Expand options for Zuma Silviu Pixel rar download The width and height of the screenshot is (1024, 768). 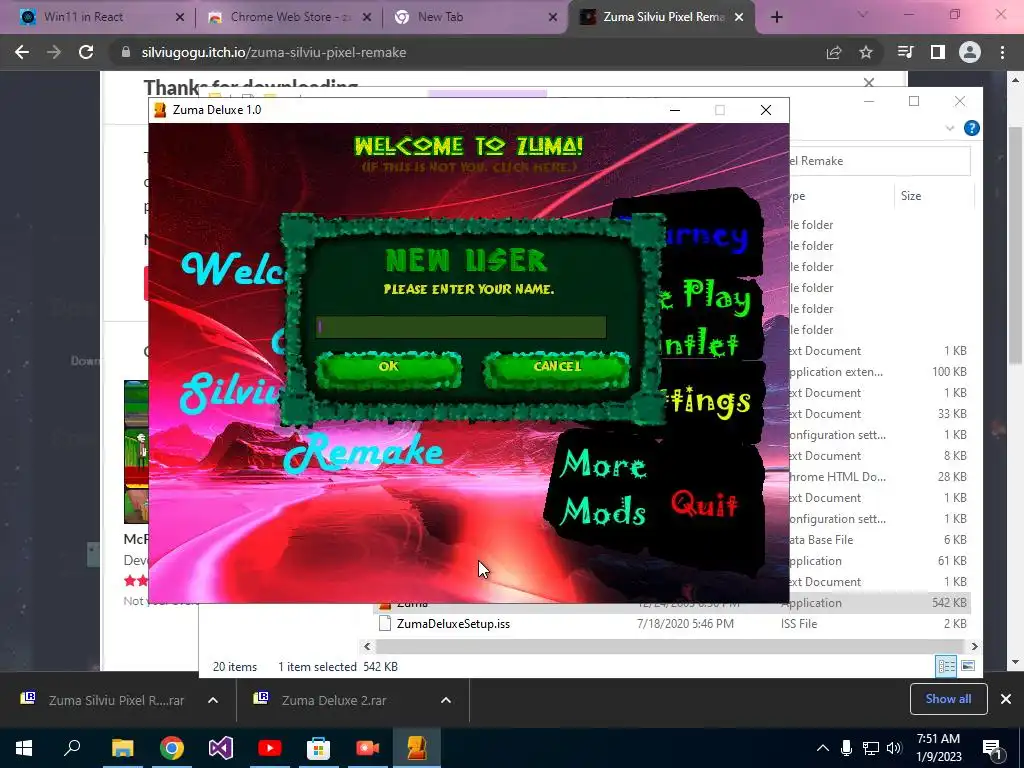click(x=213, y=700)
